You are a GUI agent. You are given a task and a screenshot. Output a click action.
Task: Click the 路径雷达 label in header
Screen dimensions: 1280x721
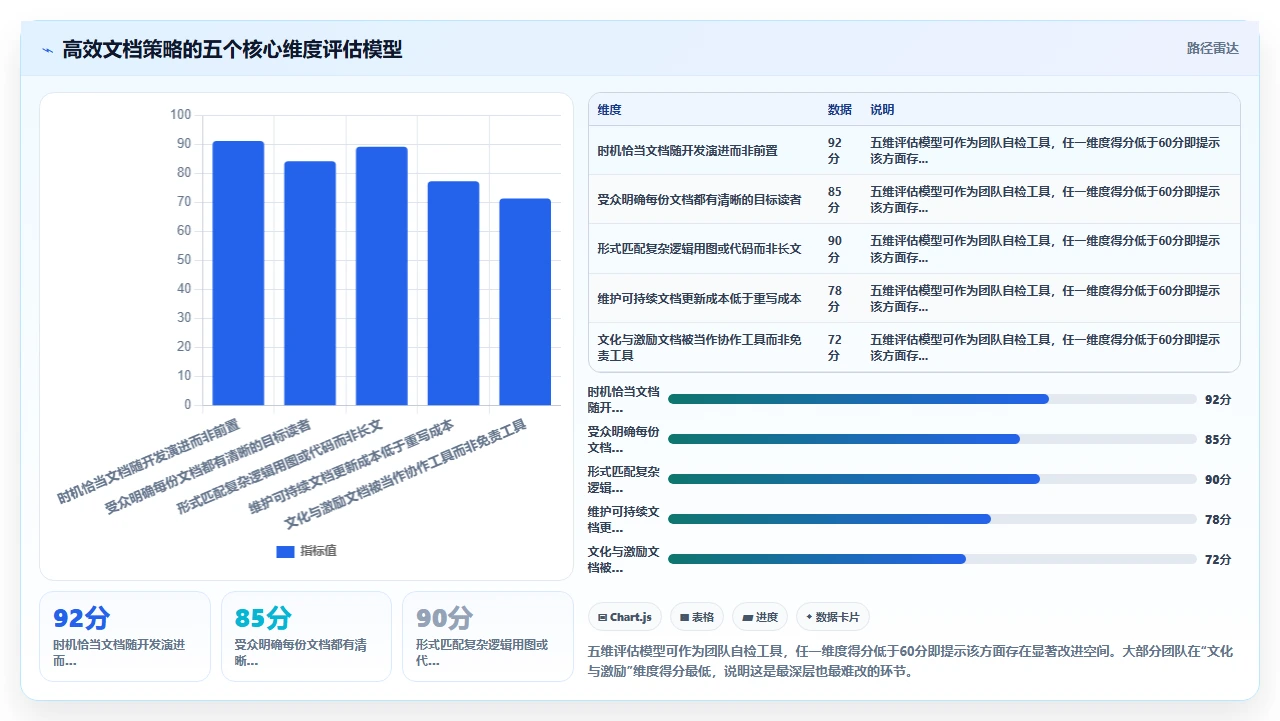pyautogui.click(x=1212, y=48)
